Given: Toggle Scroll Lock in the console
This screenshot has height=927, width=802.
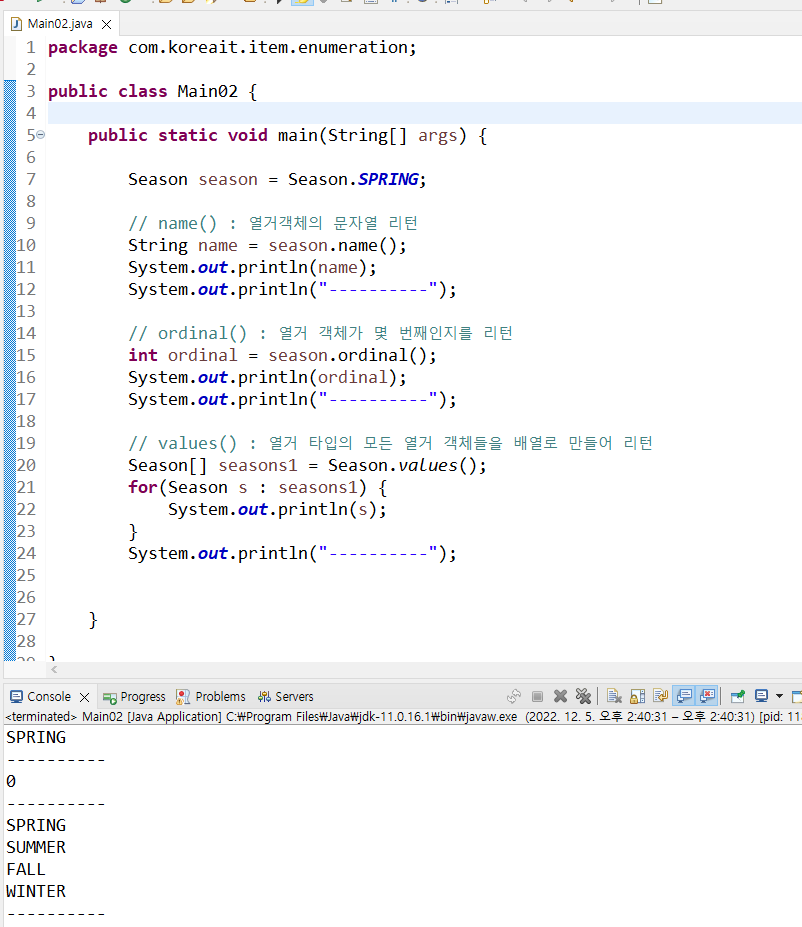Looking at the screenshot, I should click(638, 696).
